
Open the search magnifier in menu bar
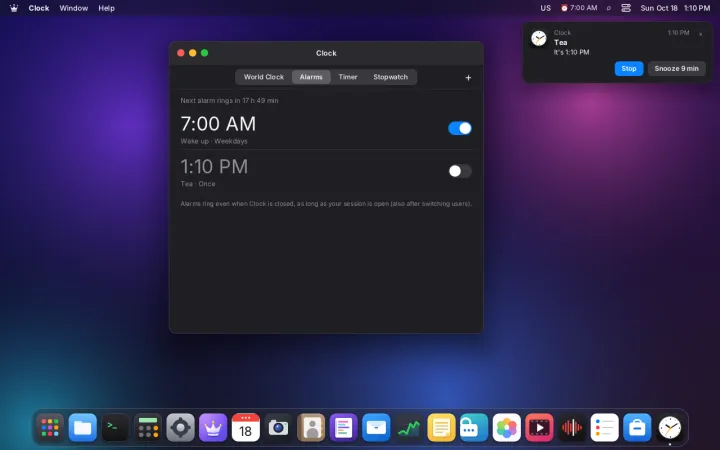click(609, 8)
